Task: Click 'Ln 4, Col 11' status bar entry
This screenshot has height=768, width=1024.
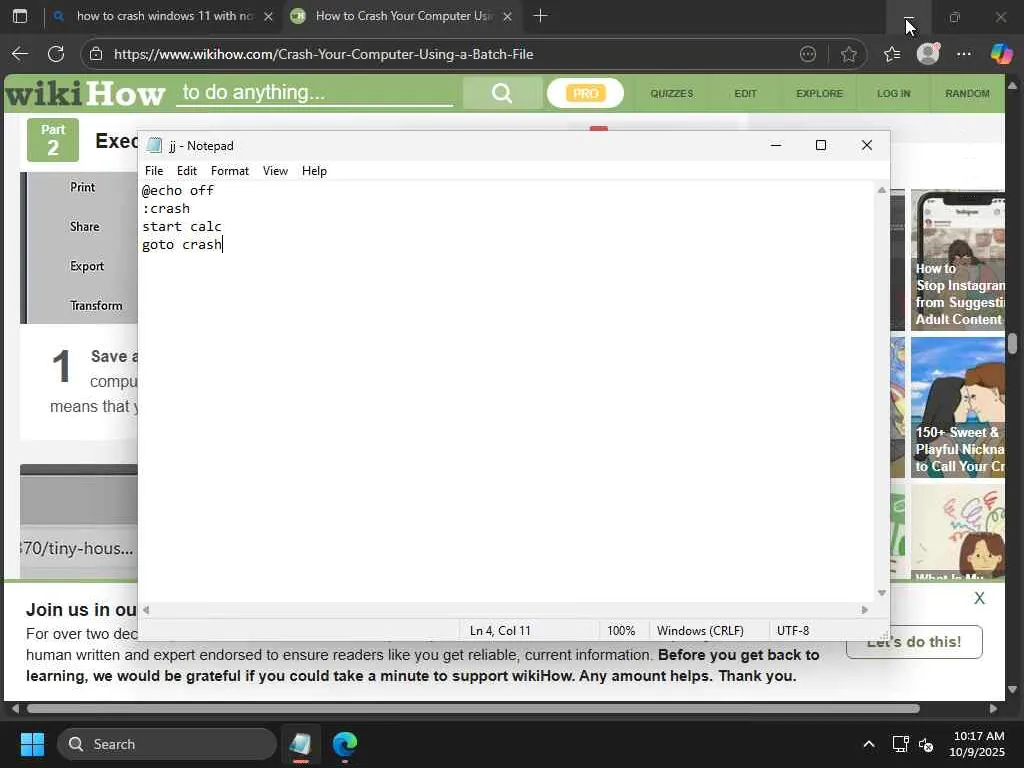Action: click(x=500, y=630)
